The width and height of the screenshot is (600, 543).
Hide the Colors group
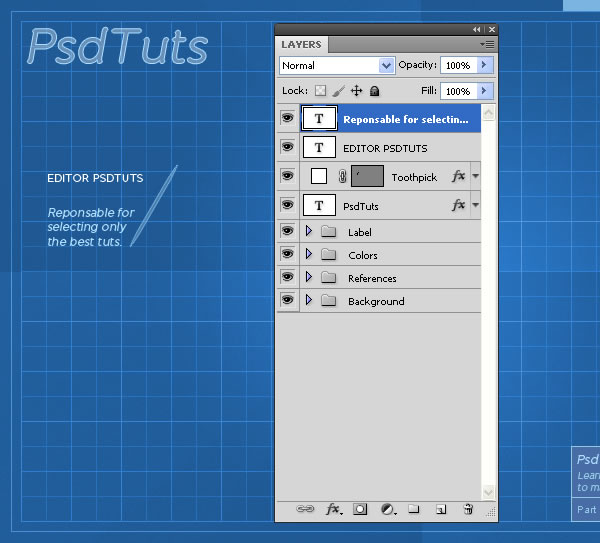(288, 254)
